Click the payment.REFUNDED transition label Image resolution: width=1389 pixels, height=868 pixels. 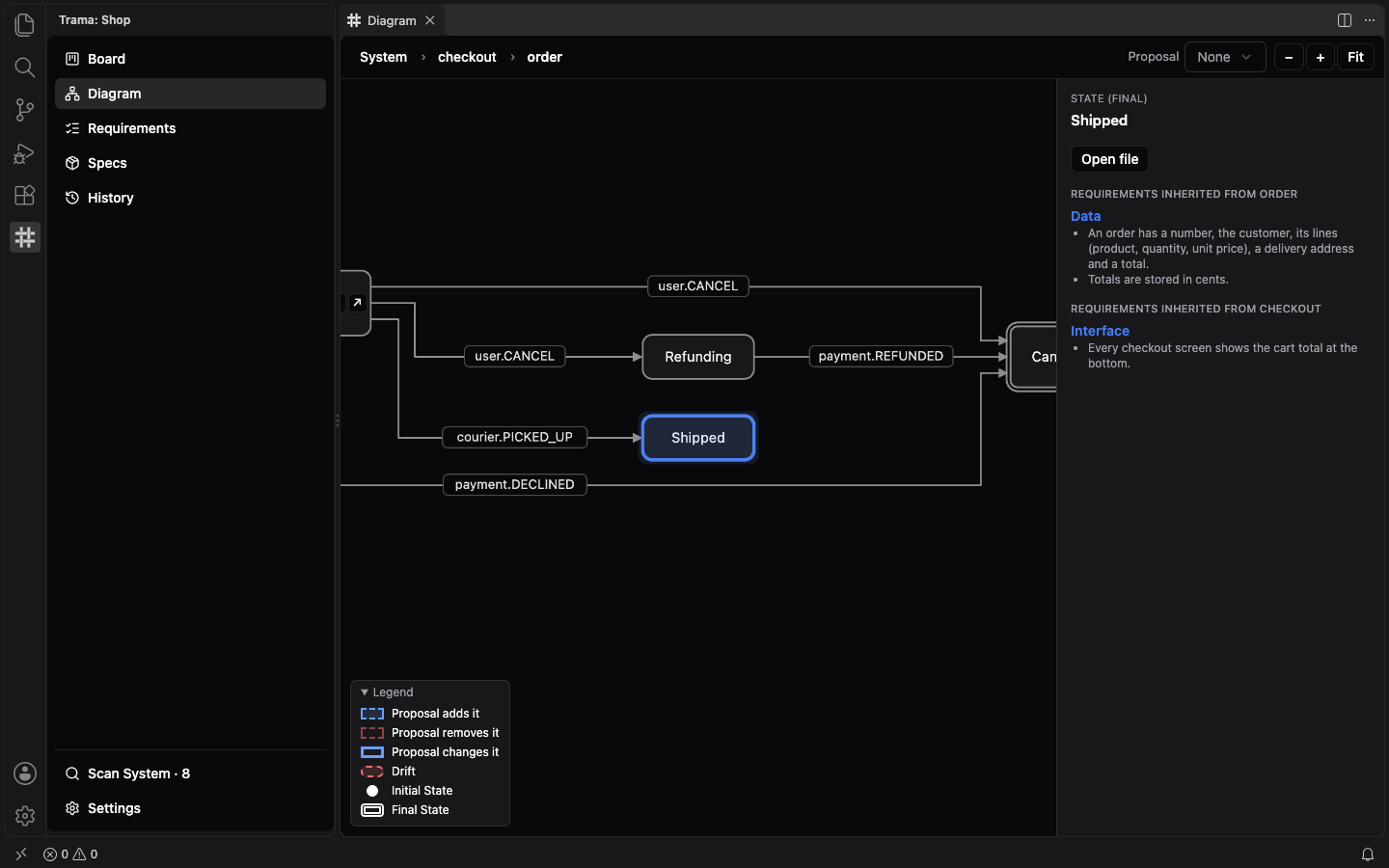tap(881, 356)
